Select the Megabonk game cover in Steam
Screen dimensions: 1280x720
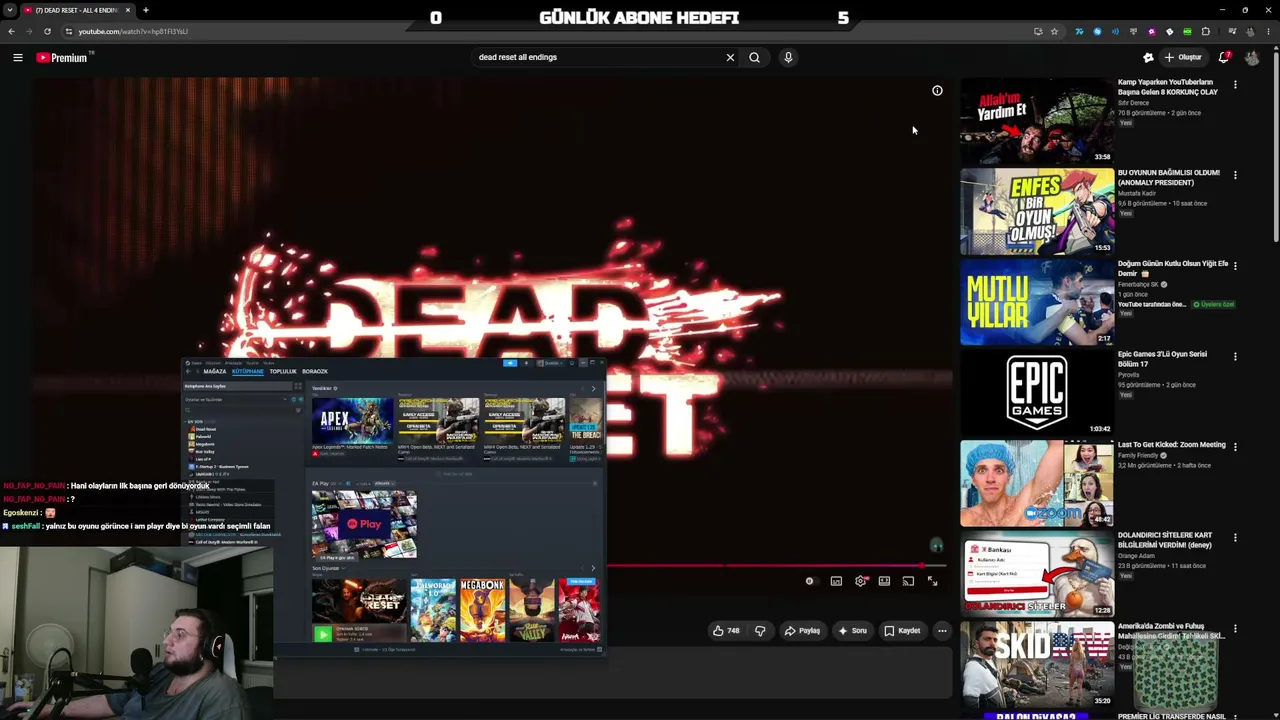click(x=483, y=610)
